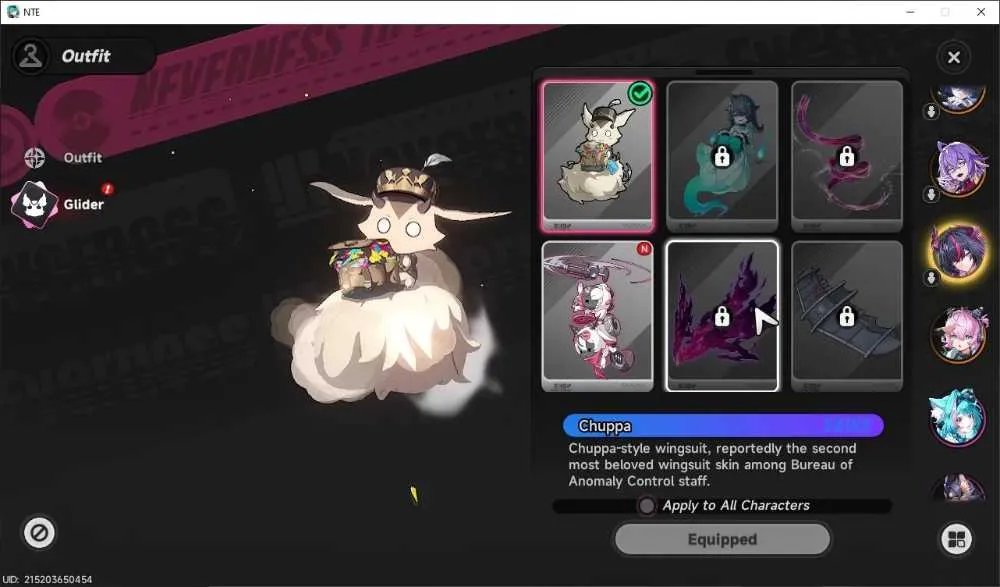
Task: Click the Chuppa-style wingsuit description text
Action: click(712, 464)
